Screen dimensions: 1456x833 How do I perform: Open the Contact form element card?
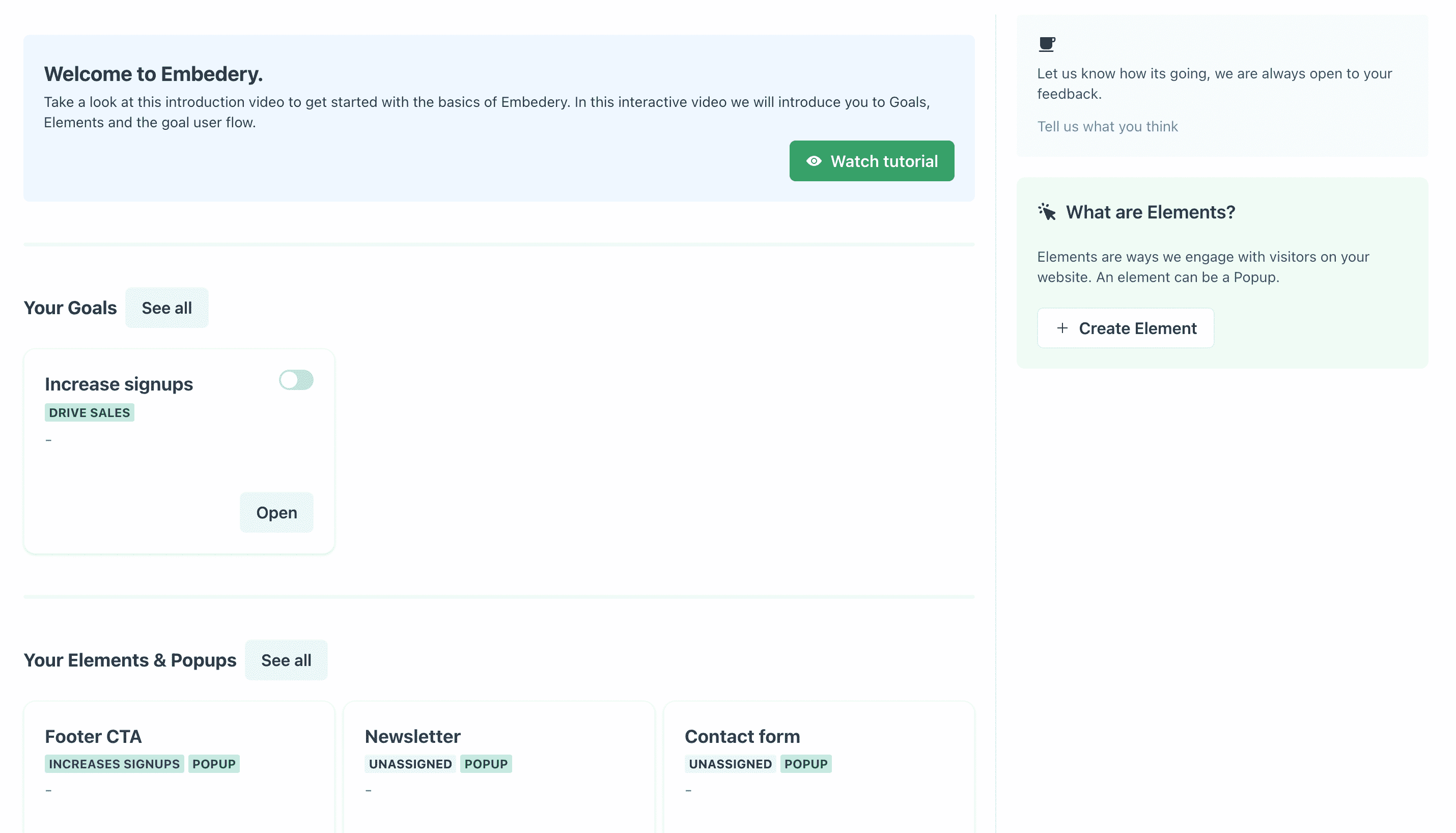(x=819, y=767)
